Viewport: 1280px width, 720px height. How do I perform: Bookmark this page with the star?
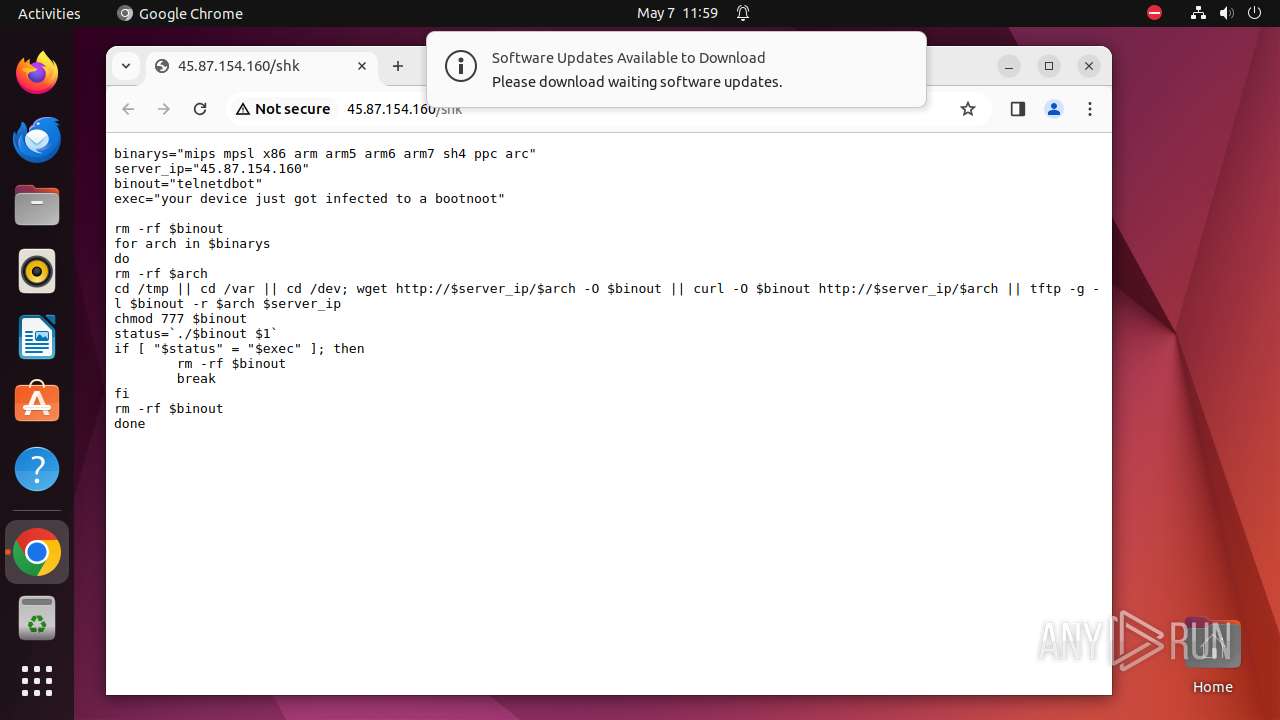(x=967, y=109)
